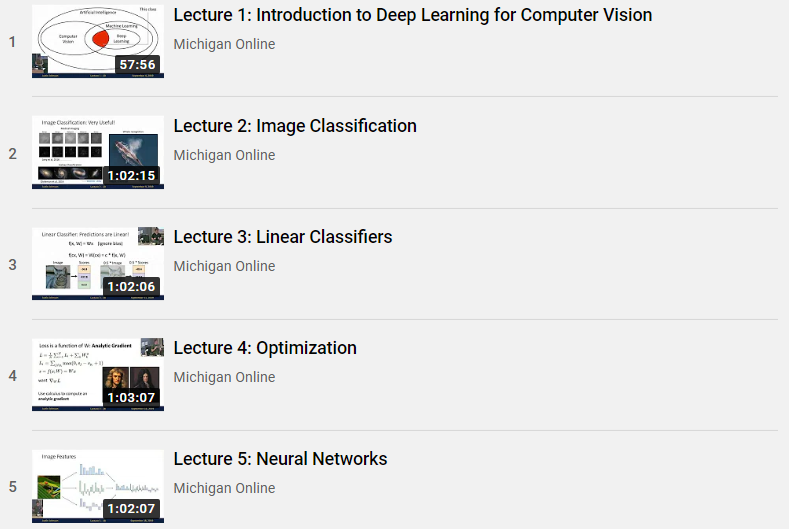Click the 1:03:07 duration badge
The width and height of the screenshot is (789, 529).
point(132,398)
